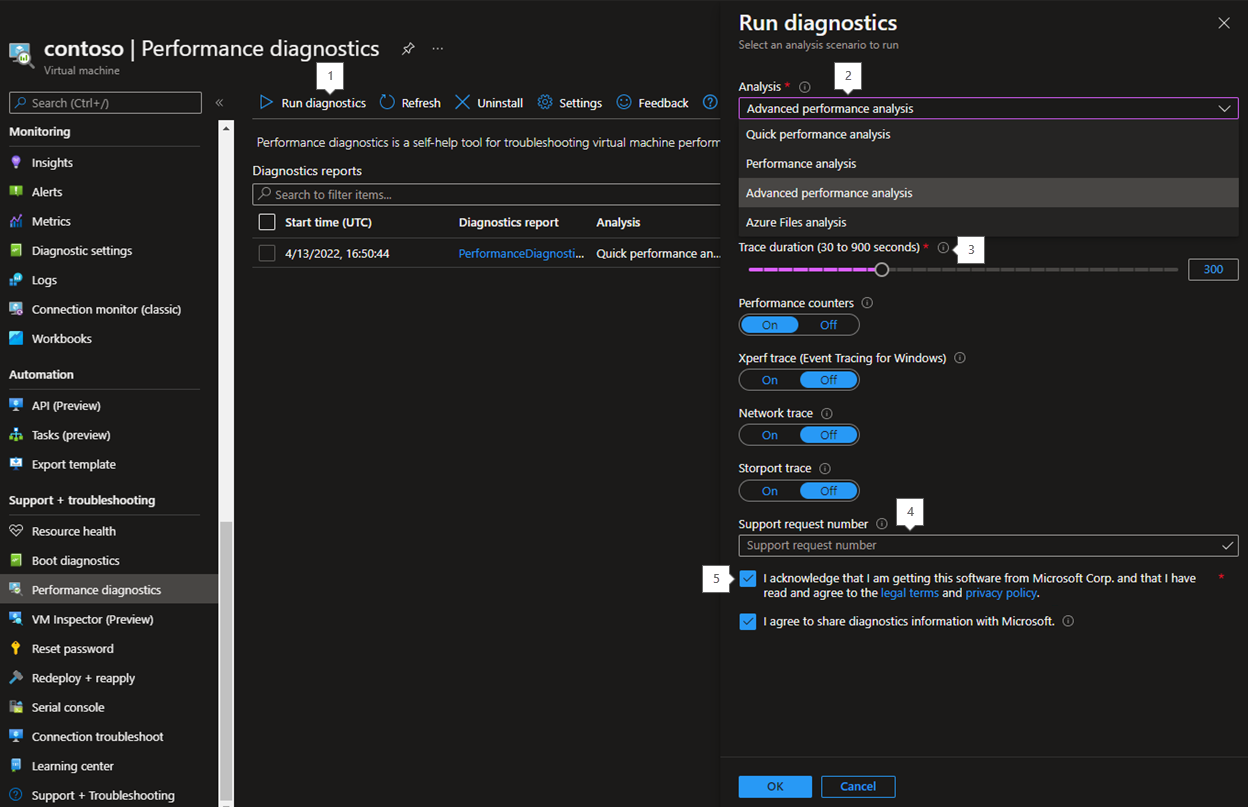Click the Run diagnostics play icon
Image resolution: width=1248 pixels, height=807 pixels.
click(266, 103)
